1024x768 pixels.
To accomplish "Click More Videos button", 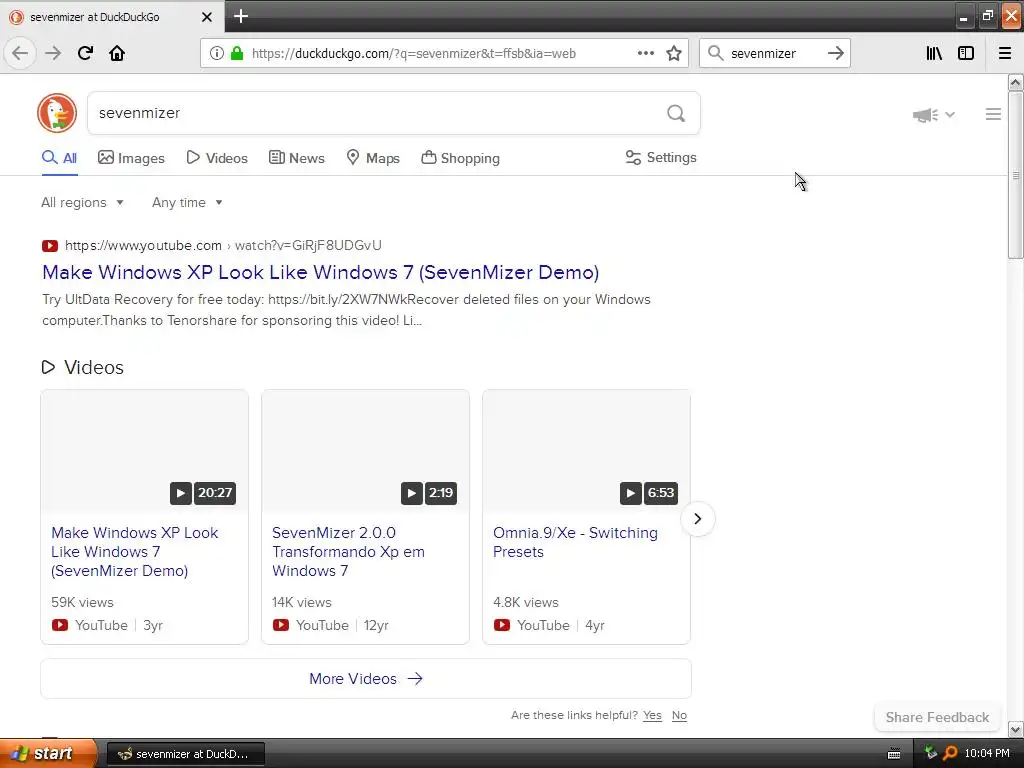I will click(x=366, y=679).
